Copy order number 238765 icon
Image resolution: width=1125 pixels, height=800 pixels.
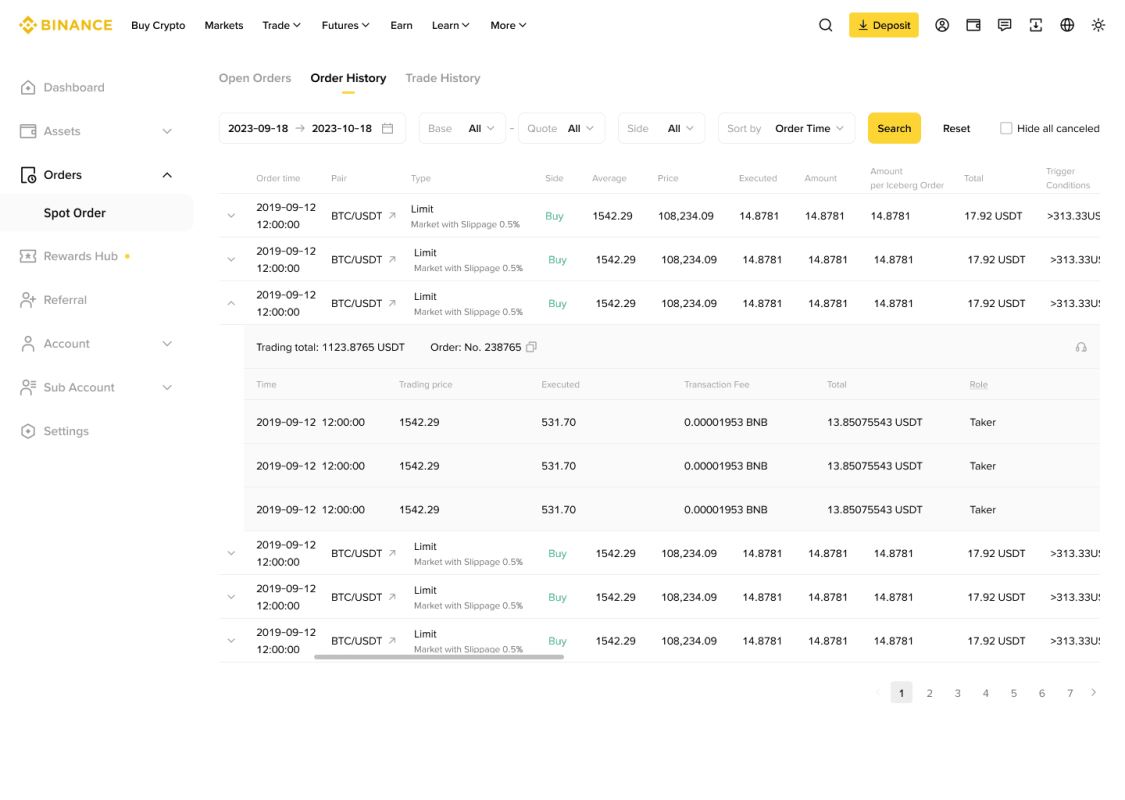pos(531,347)
